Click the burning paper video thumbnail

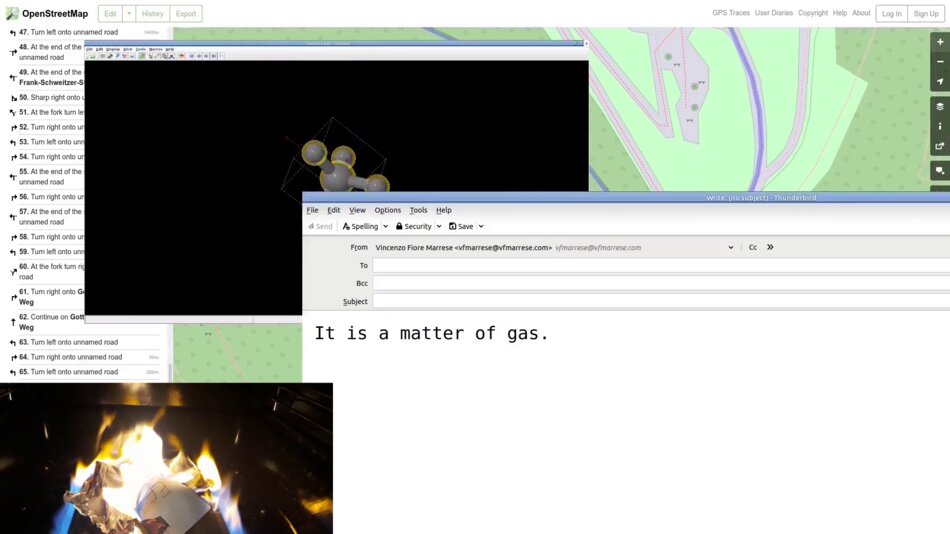tap(166, 458)
